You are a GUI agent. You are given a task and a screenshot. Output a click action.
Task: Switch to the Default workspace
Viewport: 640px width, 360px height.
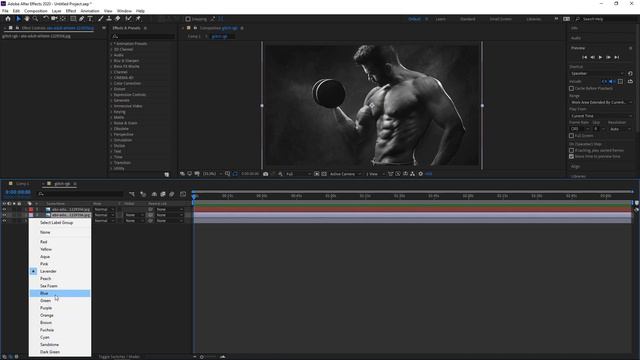(x=414, y=19)
